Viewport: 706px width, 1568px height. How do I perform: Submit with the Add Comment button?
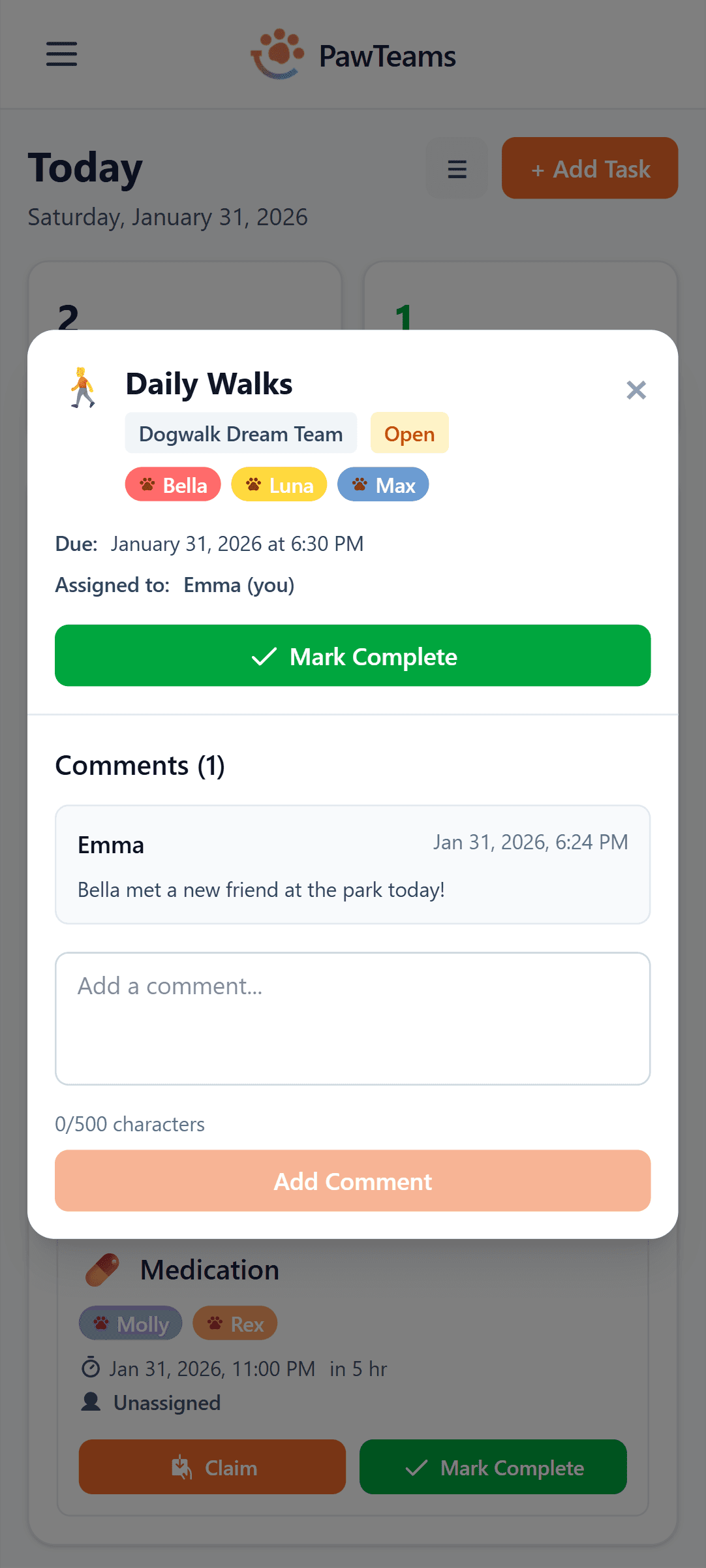click(352, 1181)
